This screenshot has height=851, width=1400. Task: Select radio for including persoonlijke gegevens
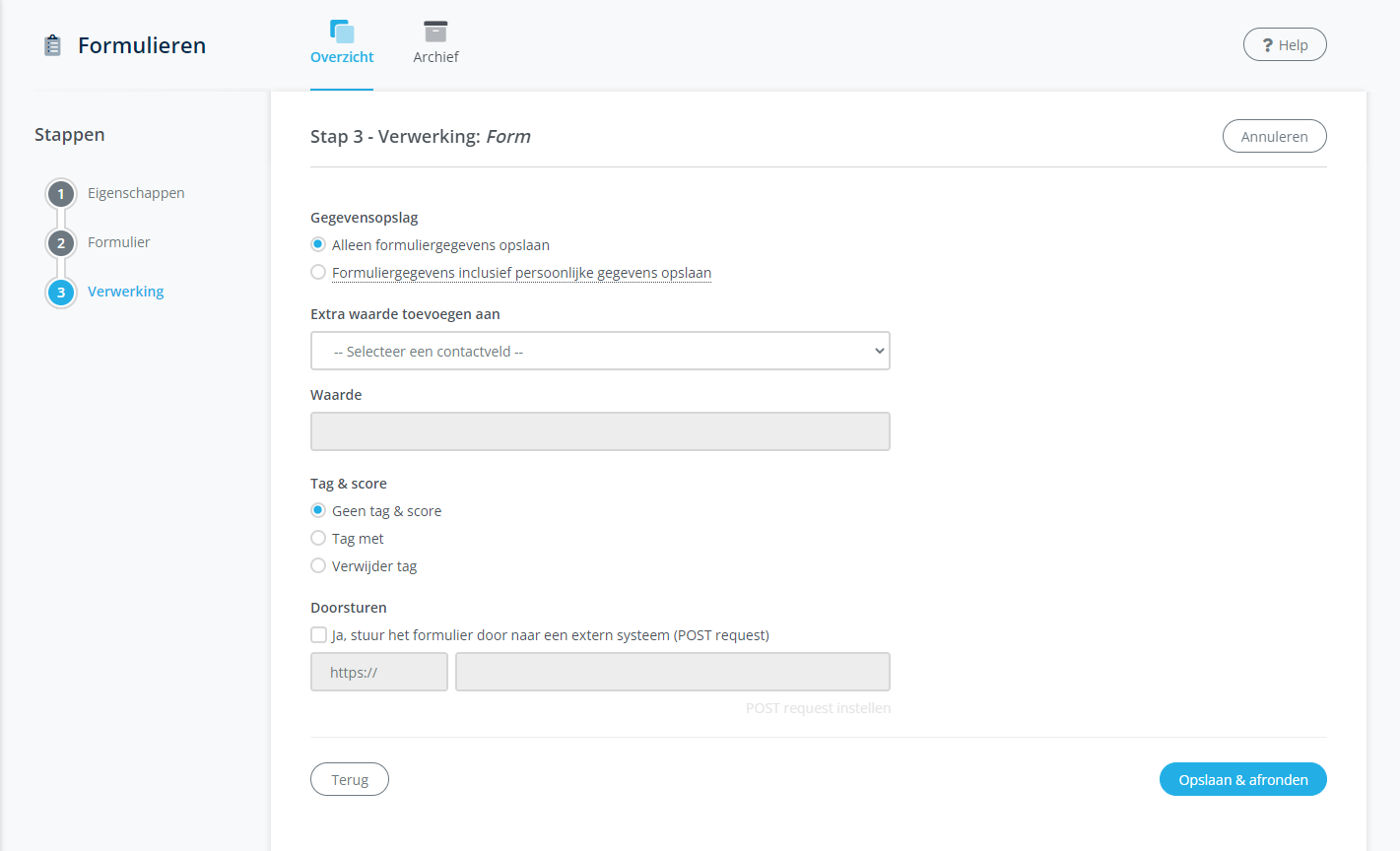pos(318,272)
